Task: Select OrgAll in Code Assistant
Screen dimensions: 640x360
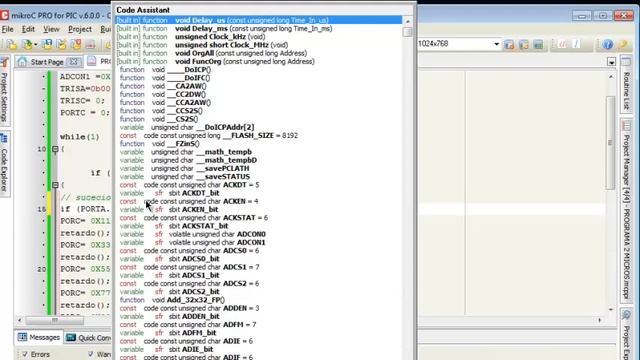Action: 259,53
